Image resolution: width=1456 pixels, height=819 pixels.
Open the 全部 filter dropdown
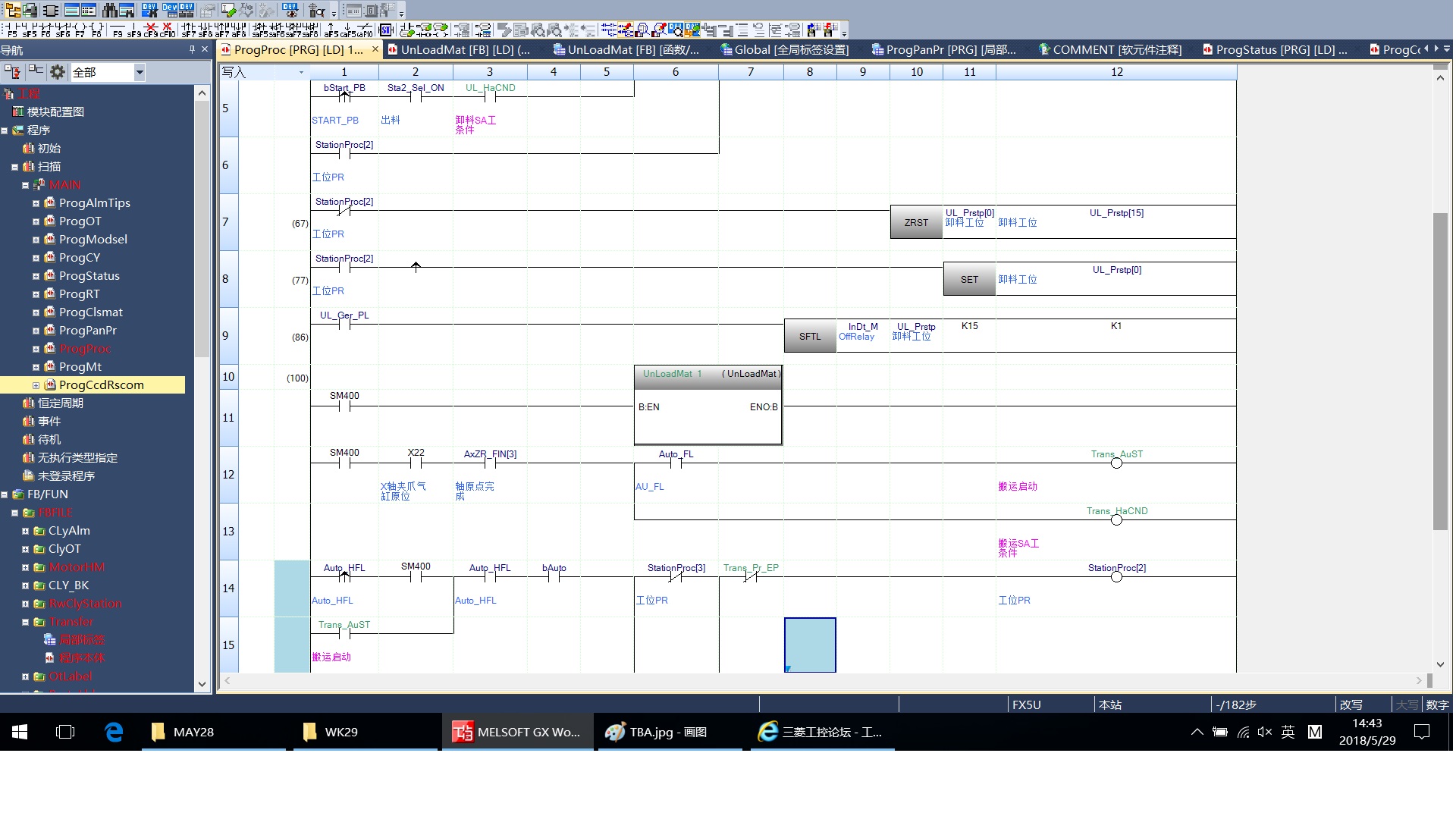139,72
